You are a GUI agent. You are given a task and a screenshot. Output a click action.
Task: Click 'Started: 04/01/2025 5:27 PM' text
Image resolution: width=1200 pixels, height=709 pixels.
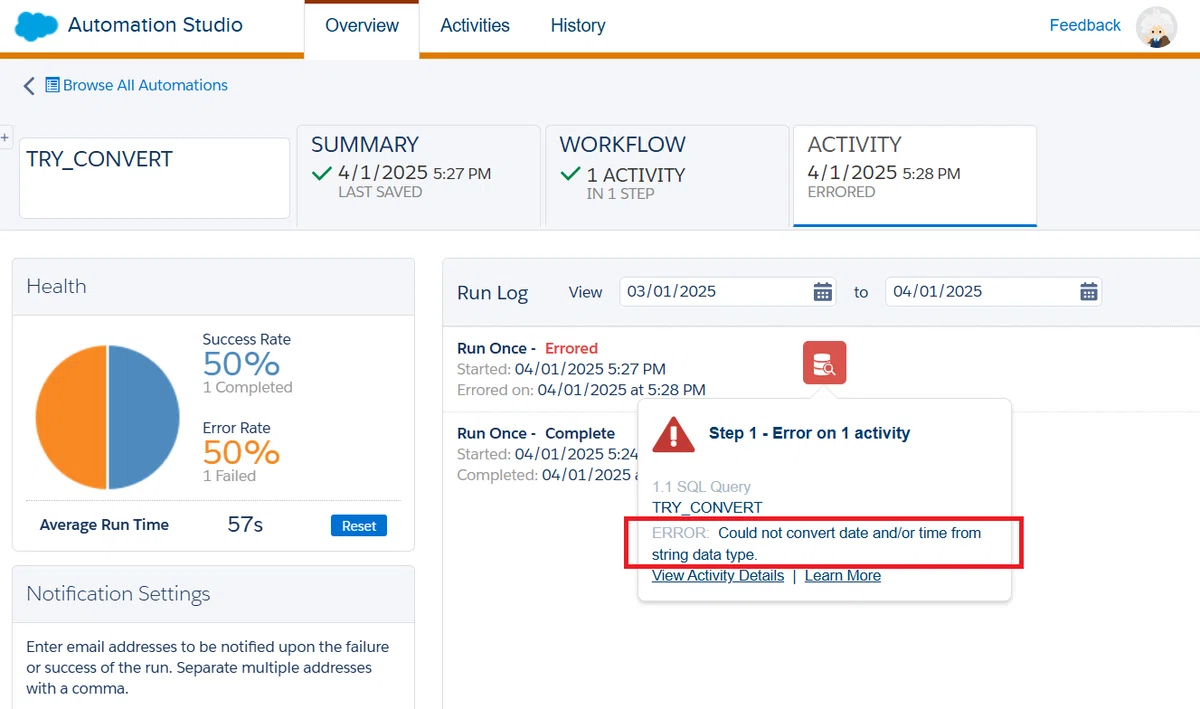pyautogui.click(x=561, y=370)
